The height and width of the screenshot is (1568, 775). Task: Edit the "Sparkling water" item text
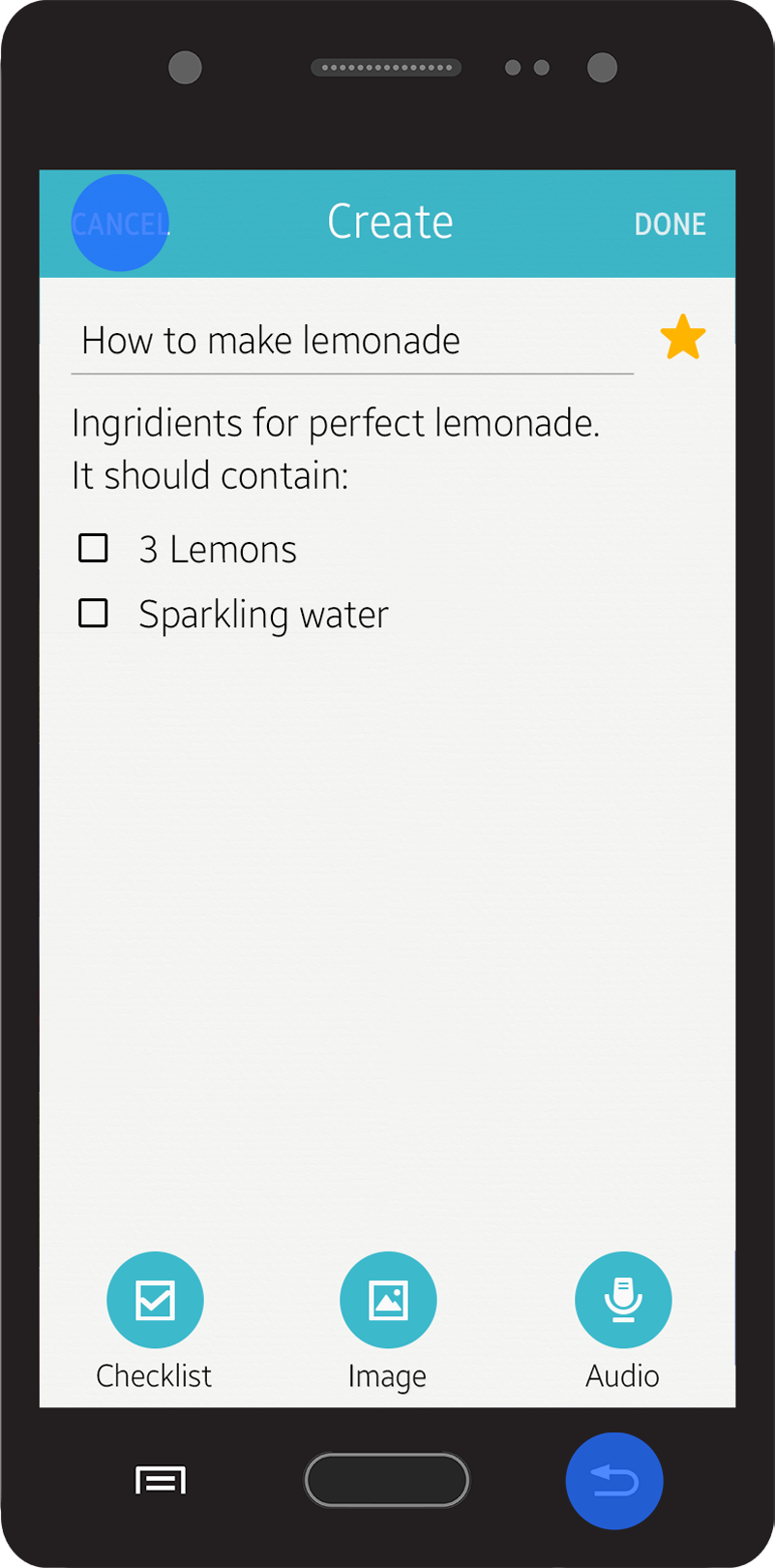[x=263, y=615]
